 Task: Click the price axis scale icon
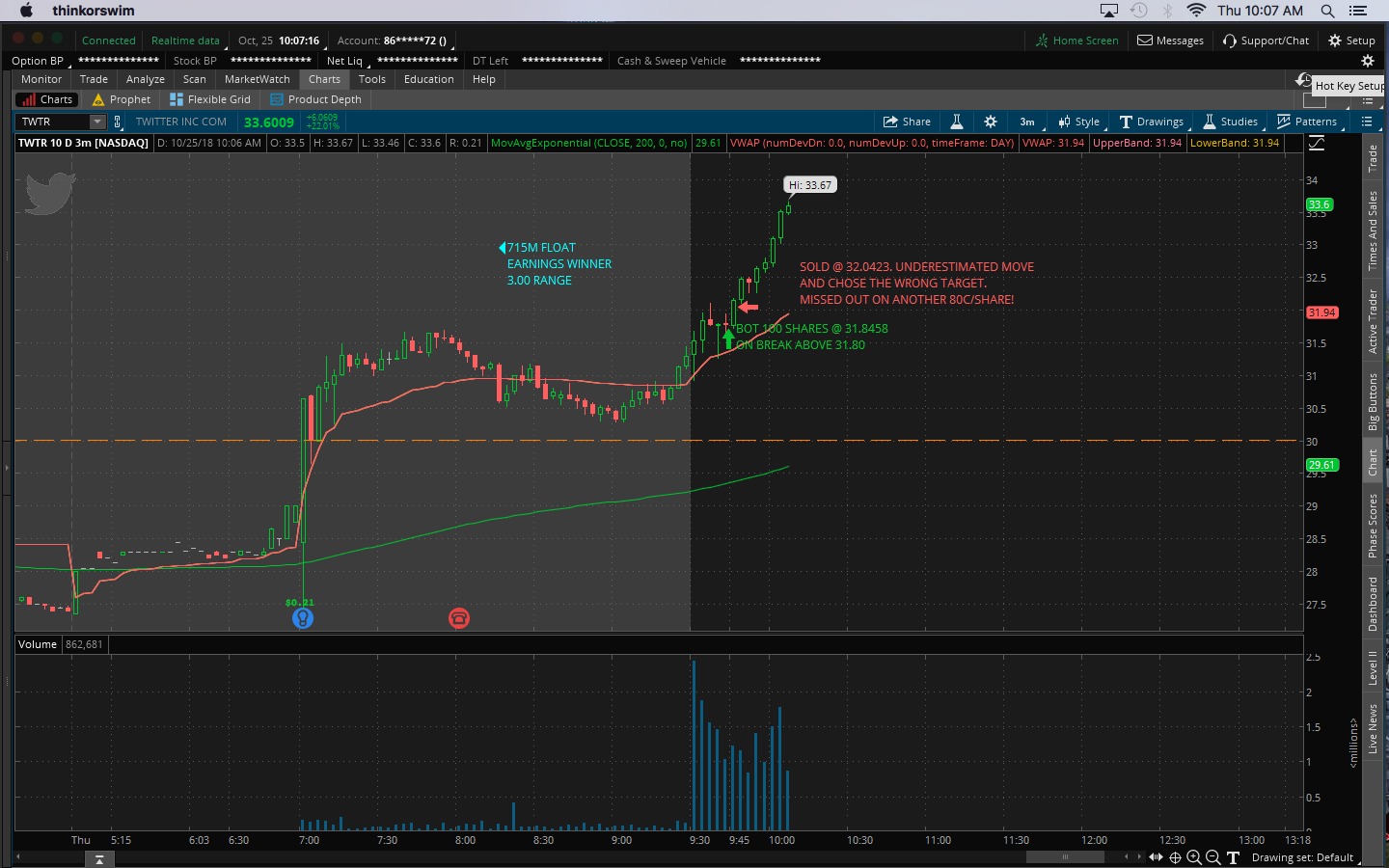coord(1317,143)
